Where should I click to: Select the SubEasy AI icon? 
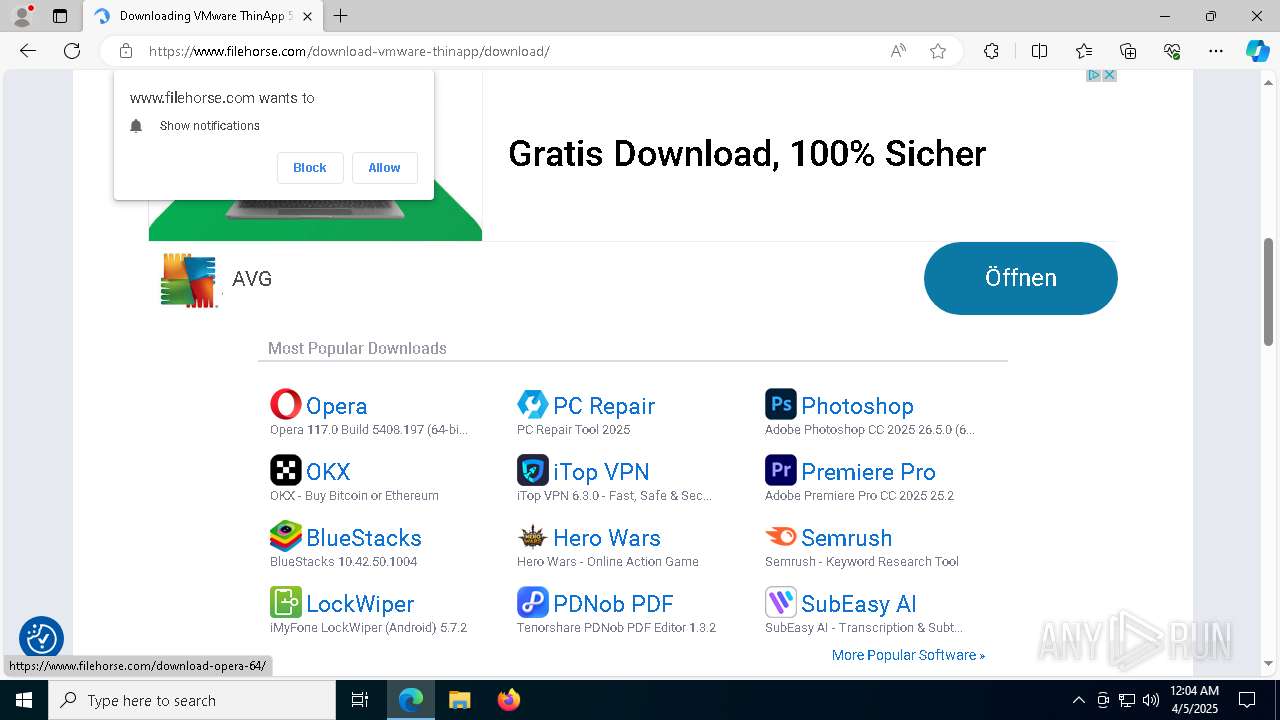point(781,602)
